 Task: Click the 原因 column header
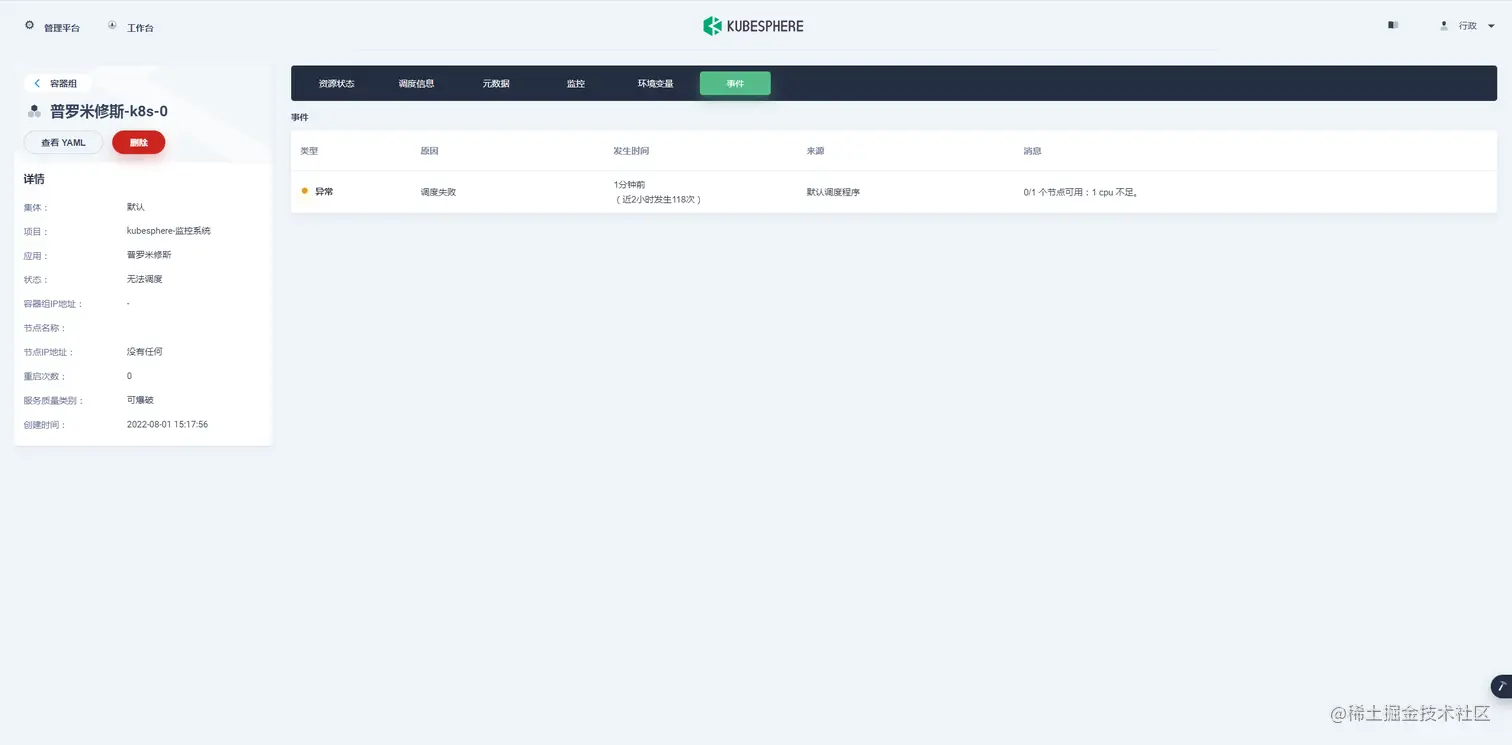click(x=429, y=151)
